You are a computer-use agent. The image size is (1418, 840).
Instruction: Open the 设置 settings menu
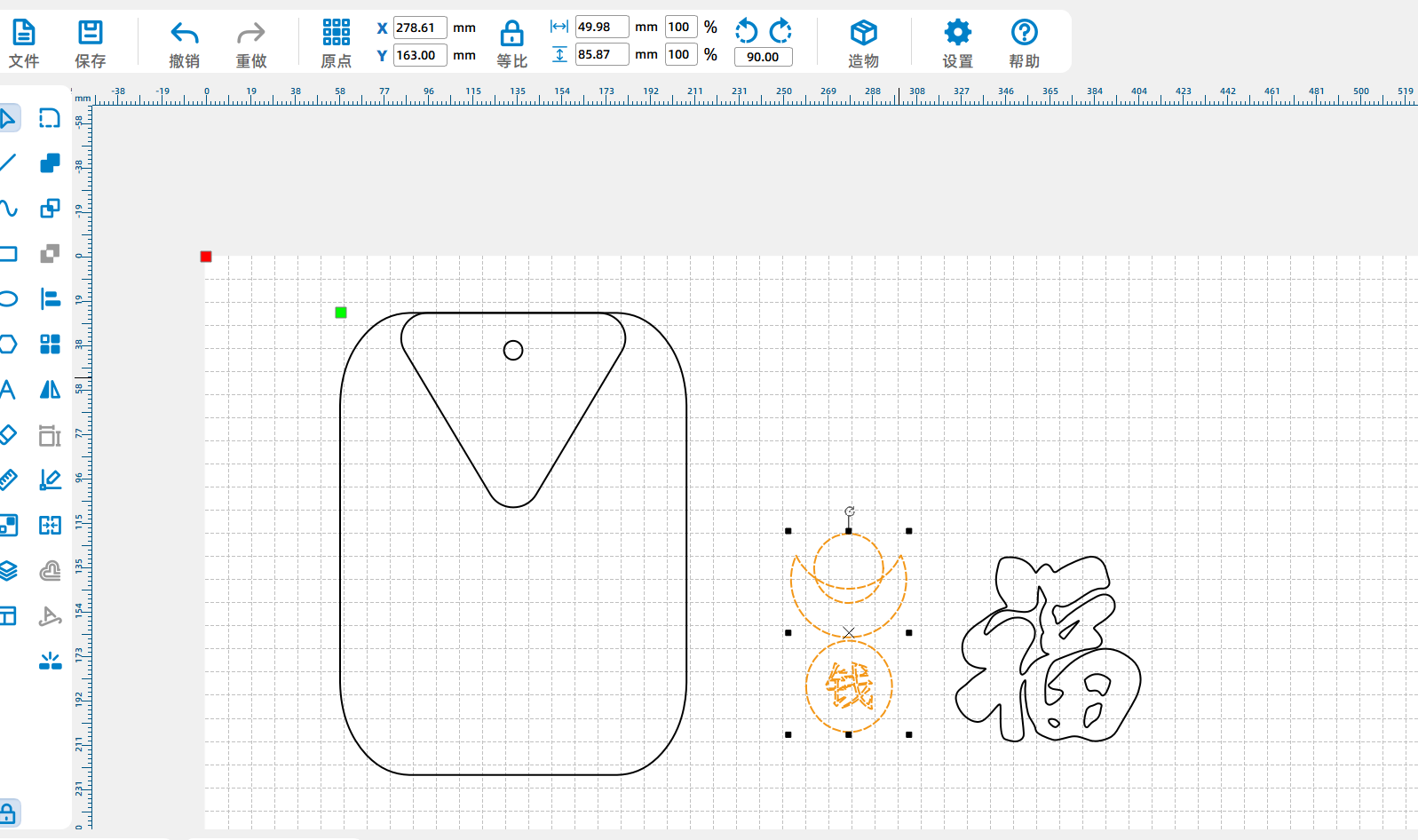pos(957,44)
